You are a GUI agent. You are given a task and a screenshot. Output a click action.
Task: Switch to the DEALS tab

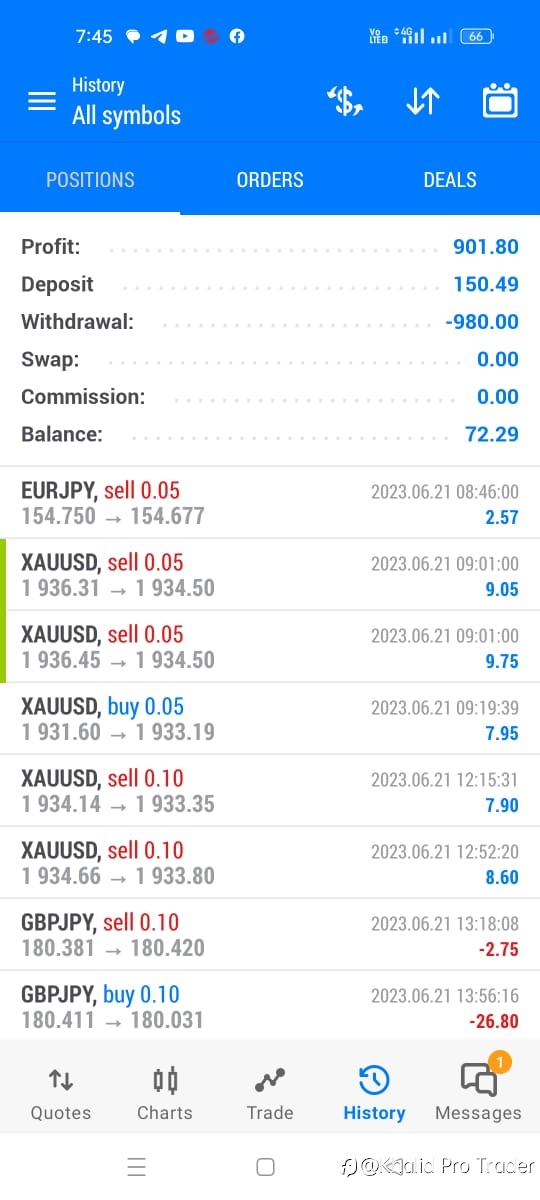(450, 180)
